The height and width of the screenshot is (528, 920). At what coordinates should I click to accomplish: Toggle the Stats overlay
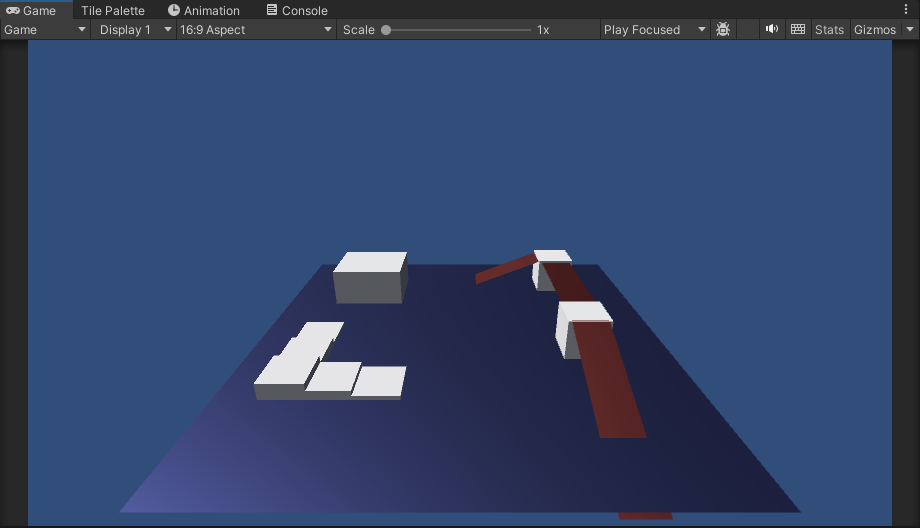tap(829, 29)
